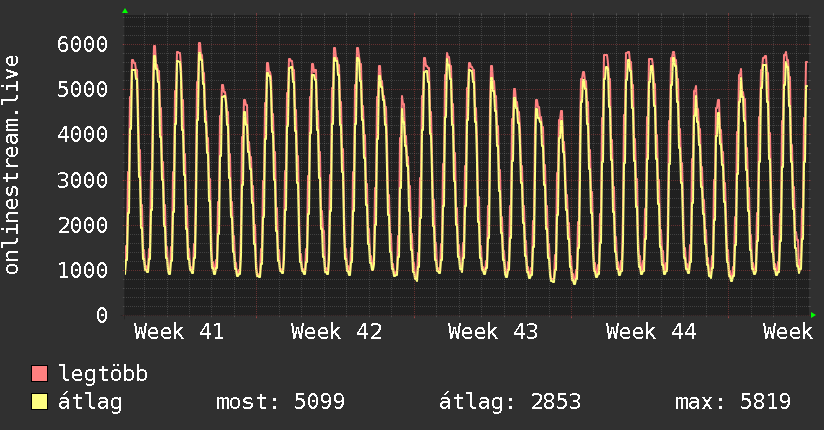
Task: Click the green arrow atop the y-axis
Action: point(125,11)
